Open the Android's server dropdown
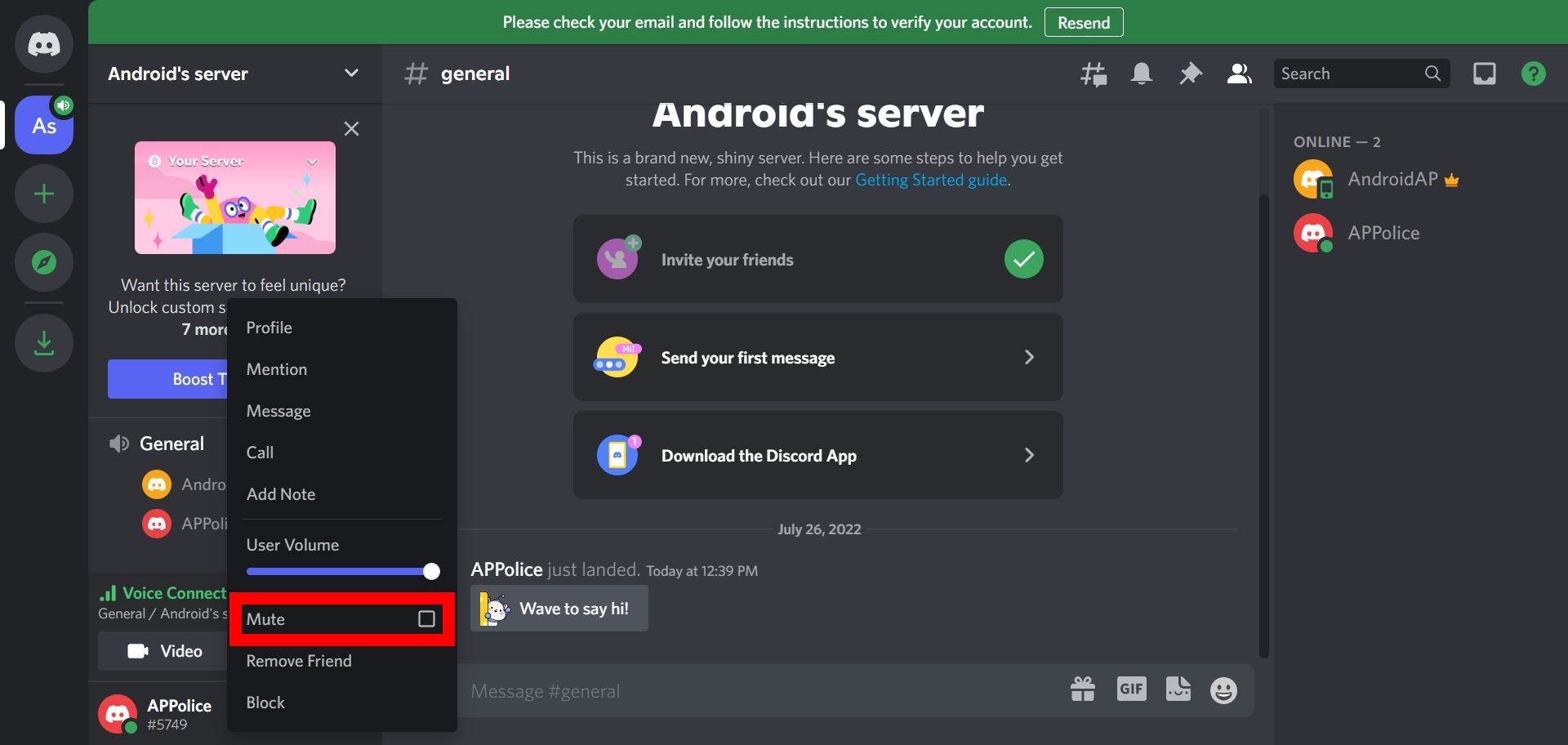The height and width of the screenshot is (745, 1568). coord(350,74)
